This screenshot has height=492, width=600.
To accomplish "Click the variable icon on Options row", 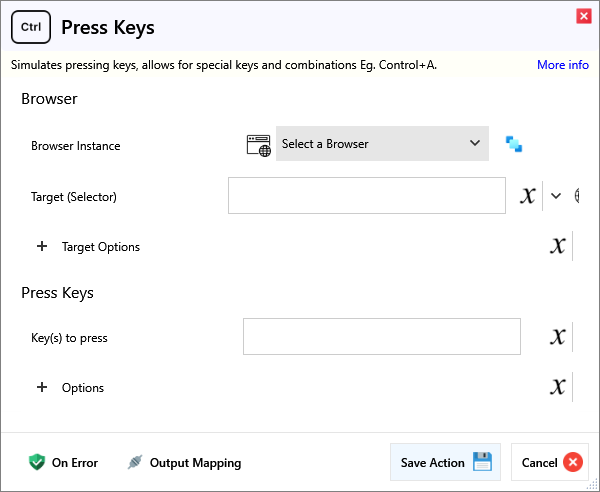I will click(558, 387).
